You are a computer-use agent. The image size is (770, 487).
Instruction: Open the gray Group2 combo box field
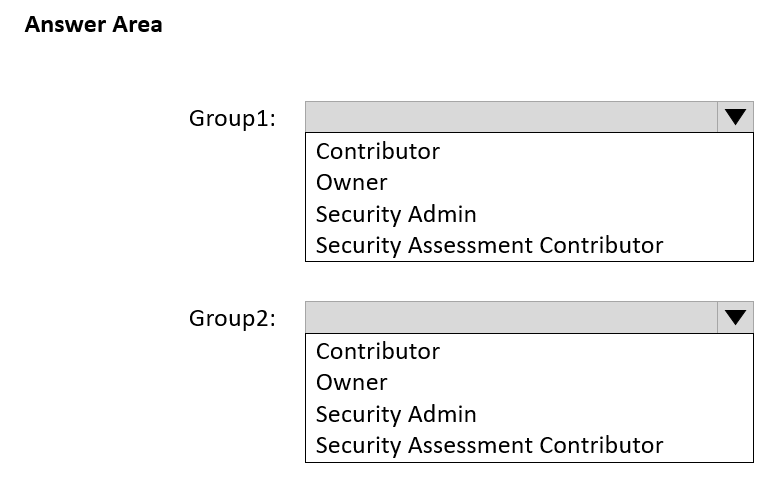point(511,317)
